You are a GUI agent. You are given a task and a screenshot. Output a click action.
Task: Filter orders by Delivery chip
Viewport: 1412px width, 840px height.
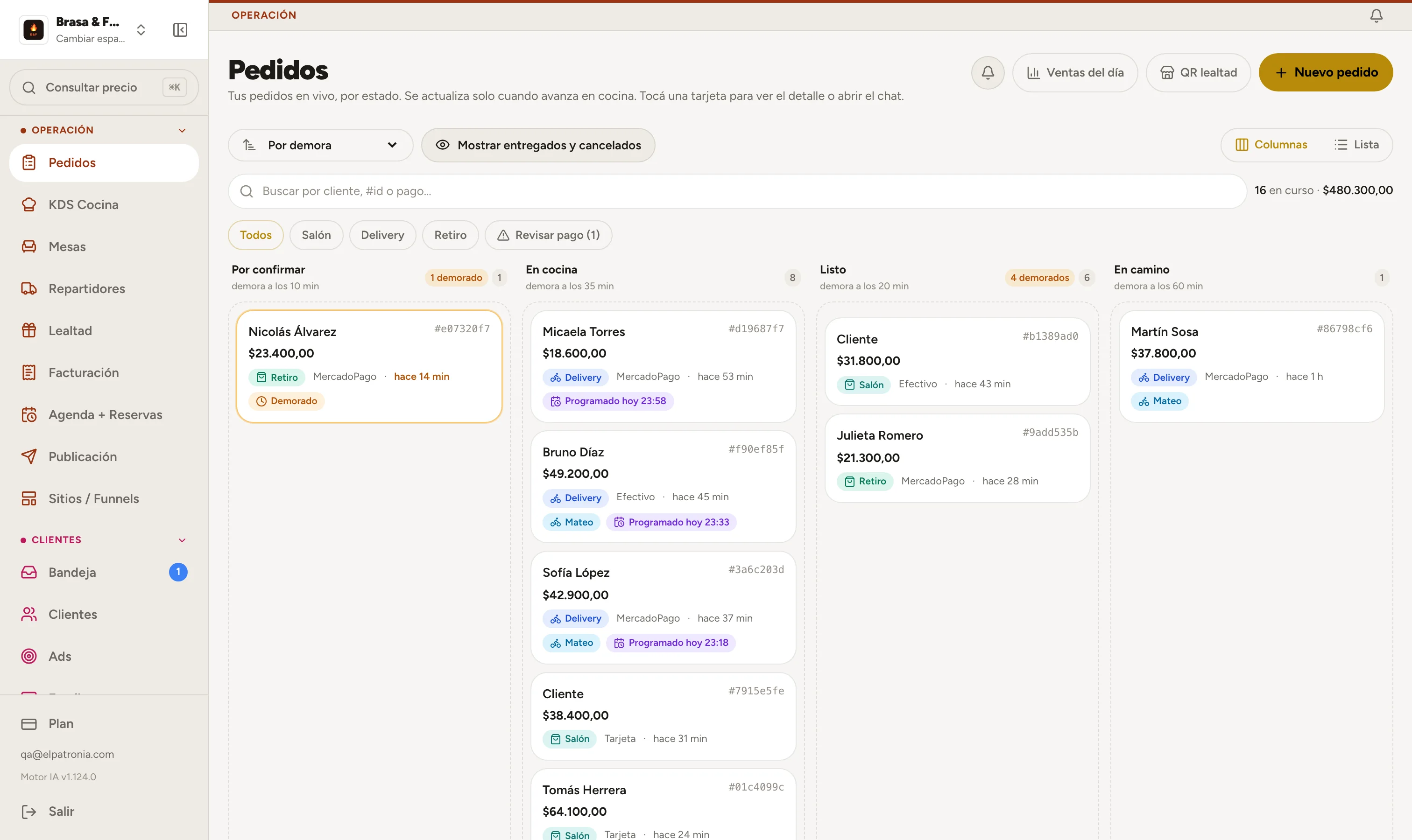tap(382, 235)
